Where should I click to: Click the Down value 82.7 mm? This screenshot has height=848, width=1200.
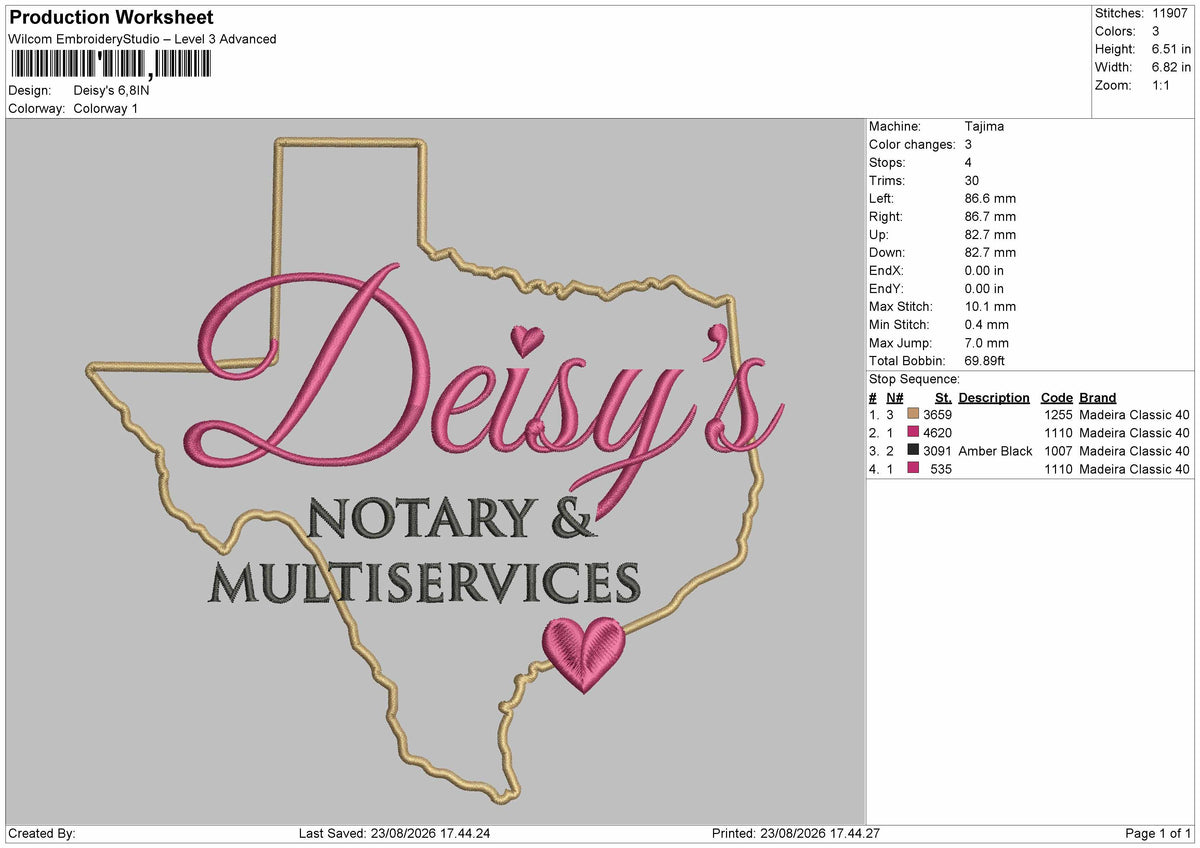(x=990, y=252)
